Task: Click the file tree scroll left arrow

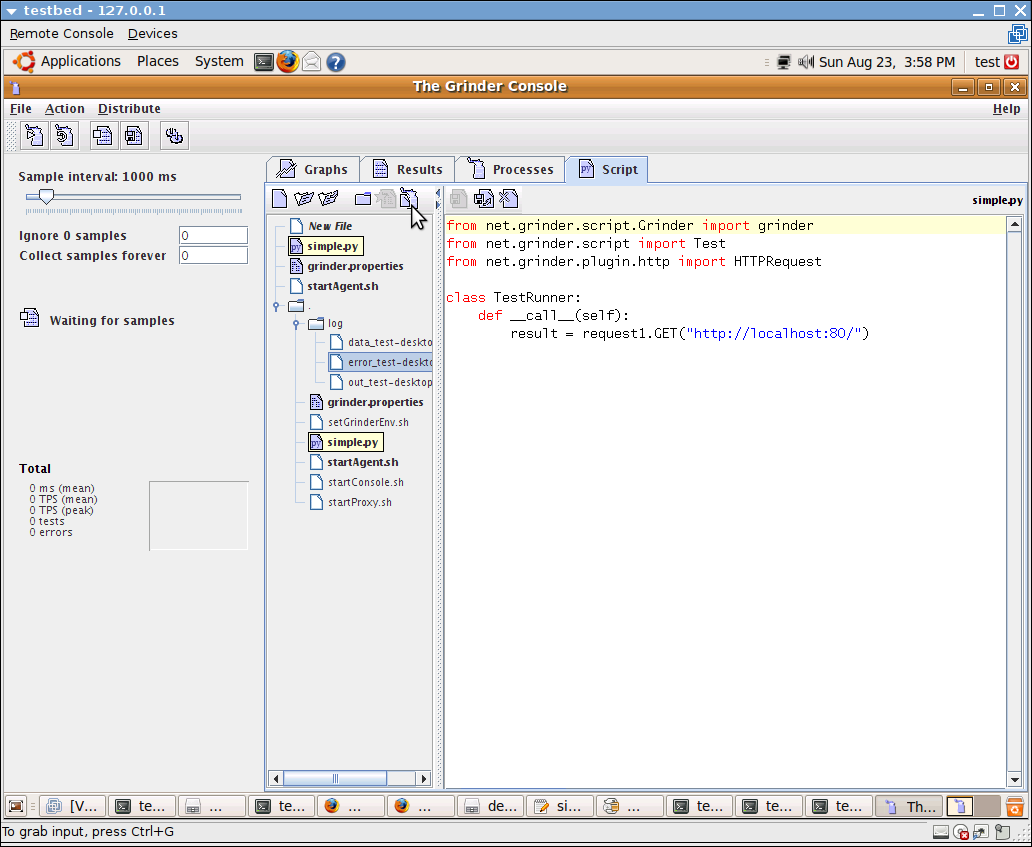Action: (276, 779)
